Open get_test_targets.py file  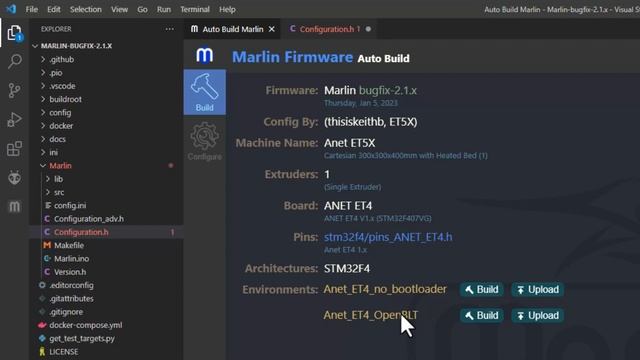82,338
